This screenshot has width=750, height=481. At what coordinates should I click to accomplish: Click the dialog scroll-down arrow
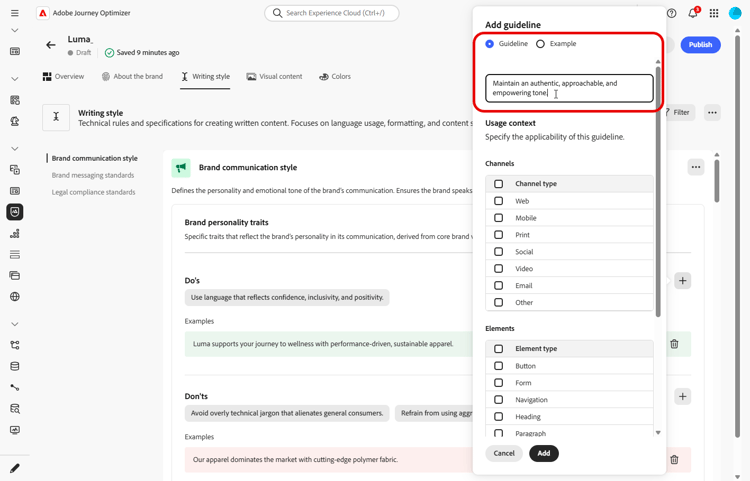[658, 433]
